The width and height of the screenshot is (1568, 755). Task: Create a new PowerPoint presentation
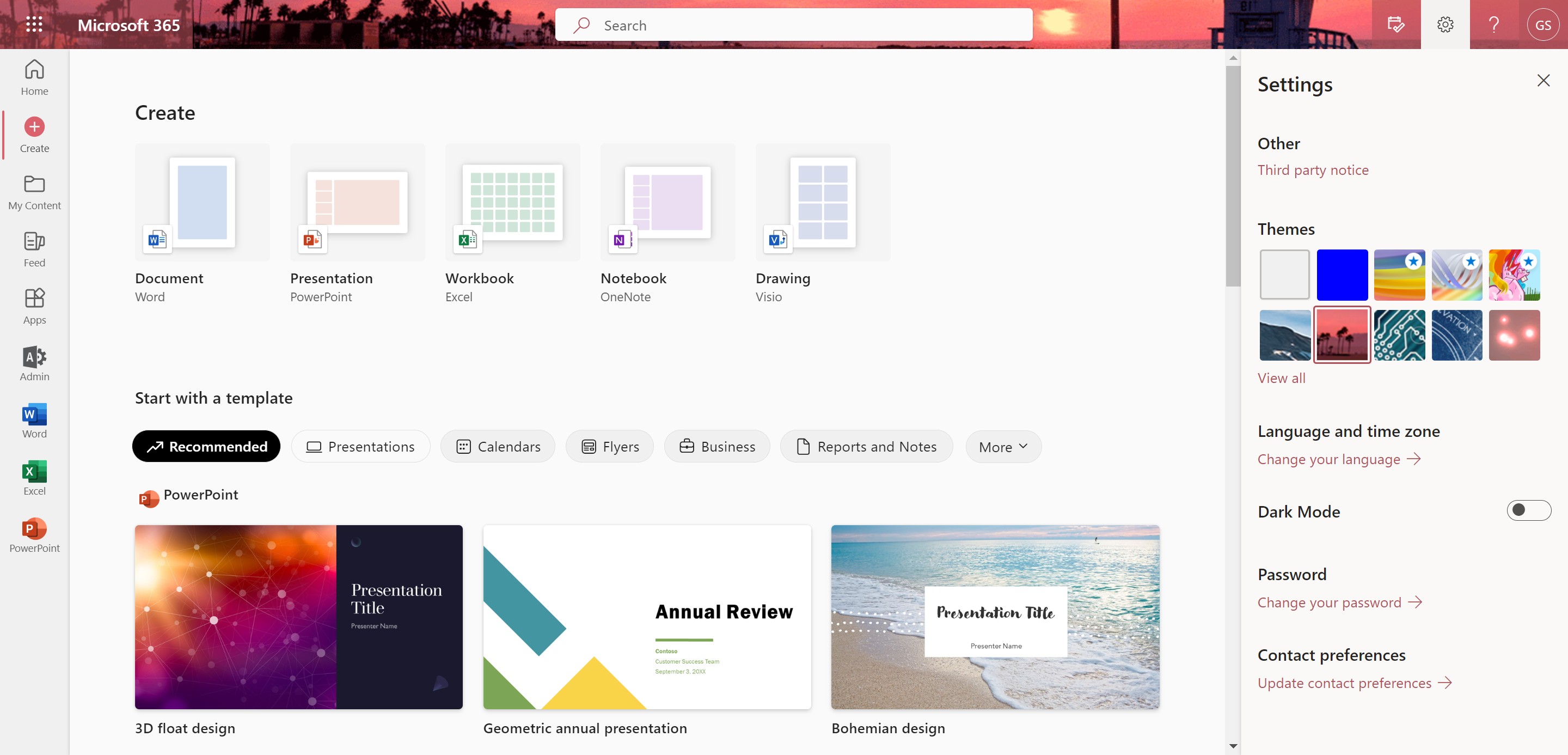[357, 223]
